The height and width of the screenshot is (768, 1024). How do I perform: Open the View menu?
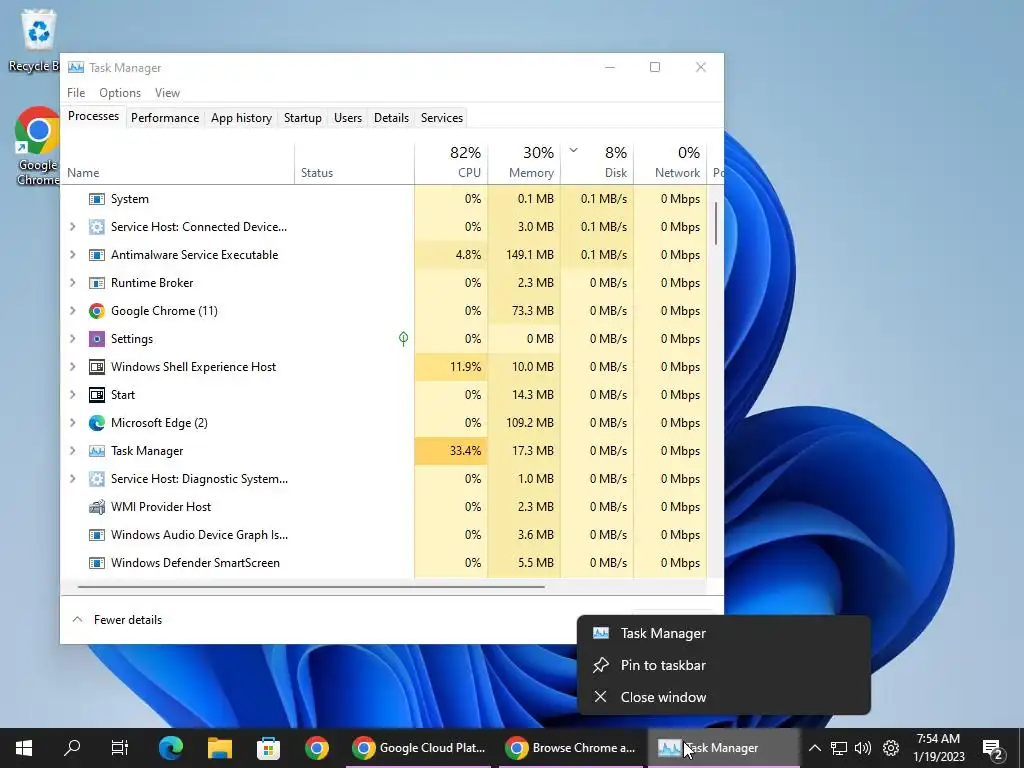point(167,93)
